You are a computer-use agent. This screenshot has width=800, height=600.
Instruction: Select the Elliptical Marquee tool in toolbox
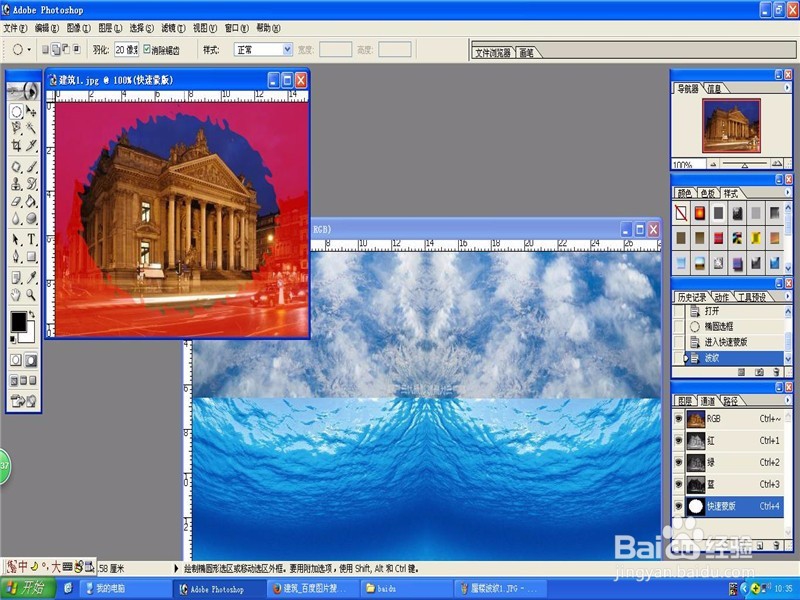(x=16, y=111)
